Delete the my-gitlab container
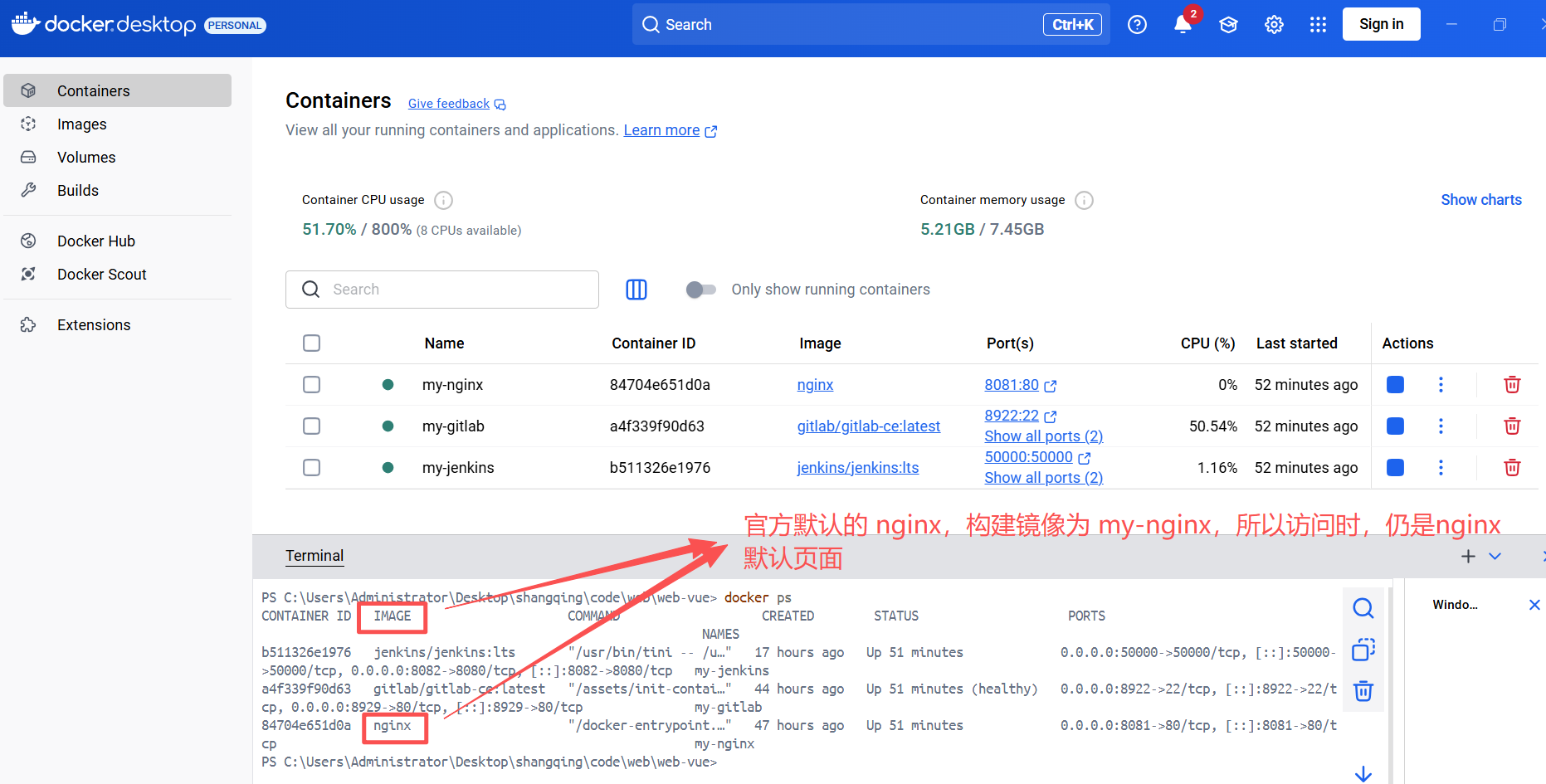 tap(1512, 426)
